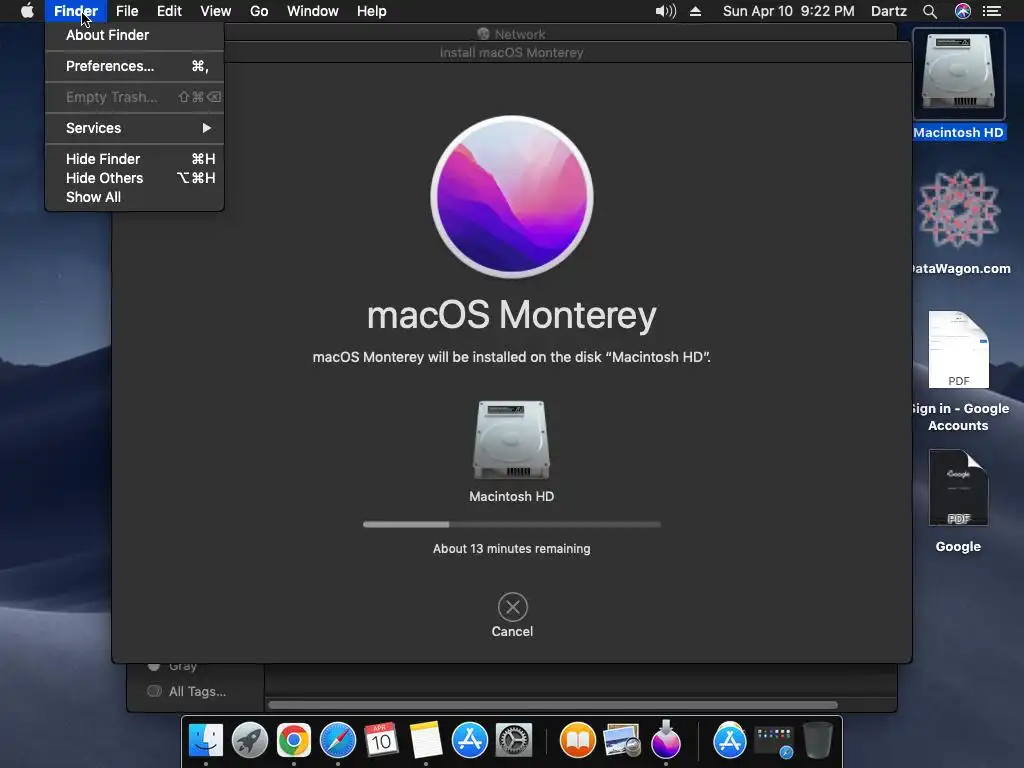Viewport: 1024px width, 768px height.
Task: Click the Network window title bar
Action: 511,34
